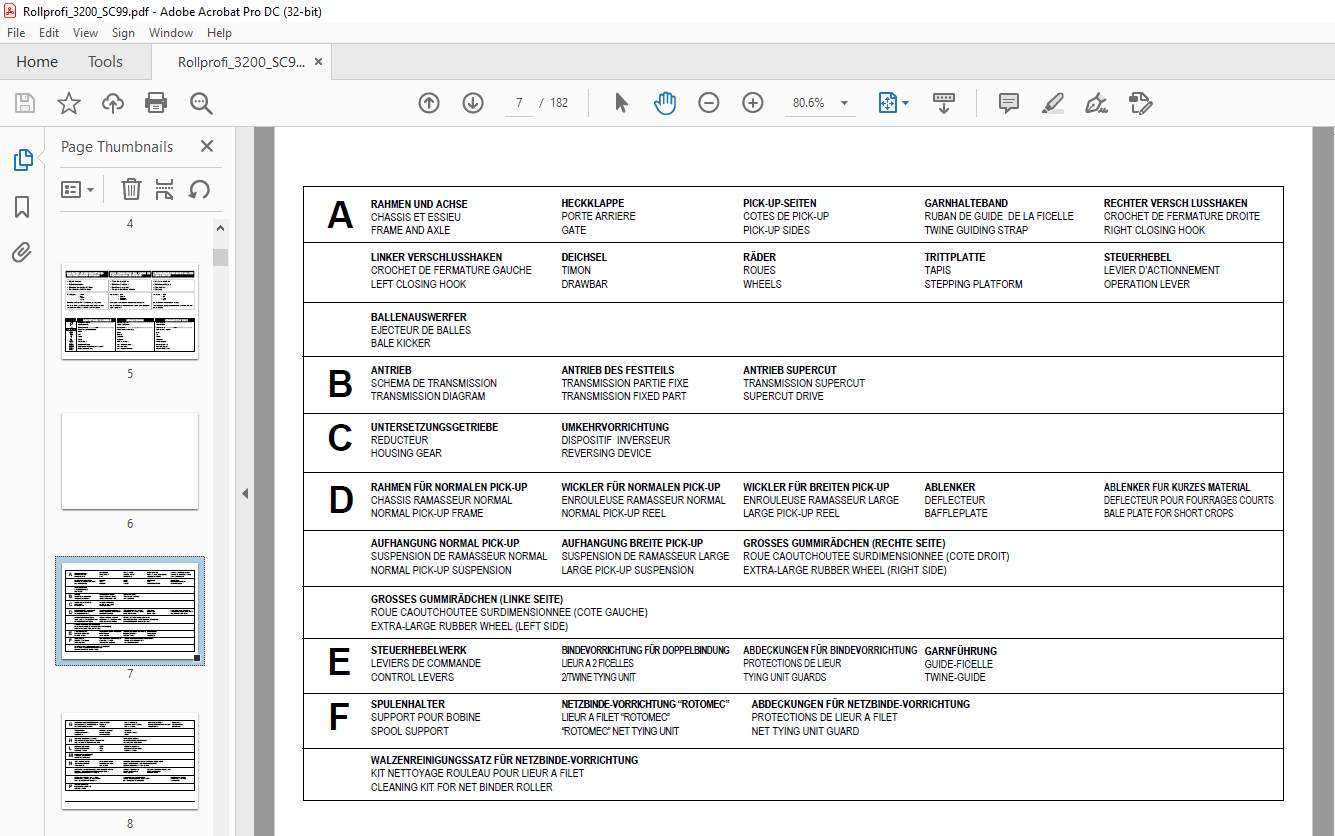Image resolution: width=1335 pixels, height=836 pixels.
Task: Save the file using the floppy disk icon
Action: pos(25,103)
